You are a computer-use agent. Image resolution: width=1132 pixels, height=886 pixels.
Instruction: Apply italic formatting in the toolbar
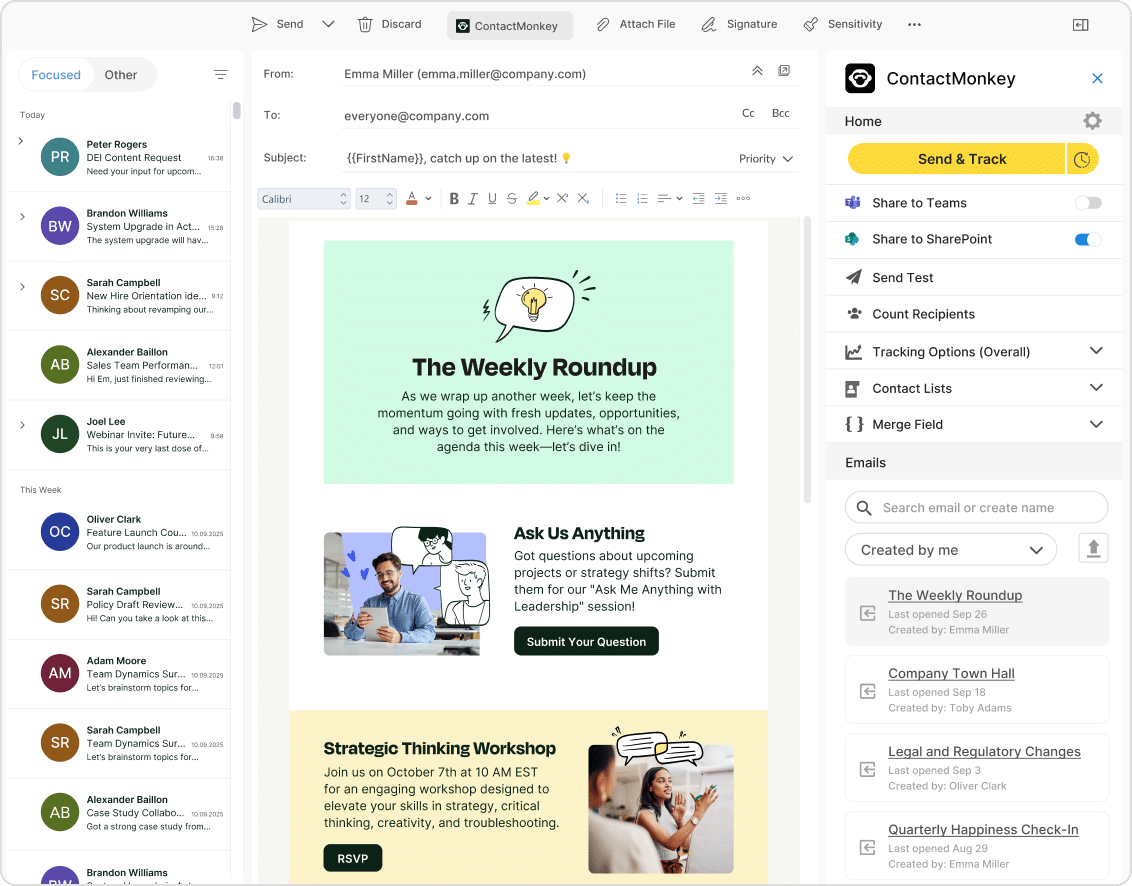(473, 199)
